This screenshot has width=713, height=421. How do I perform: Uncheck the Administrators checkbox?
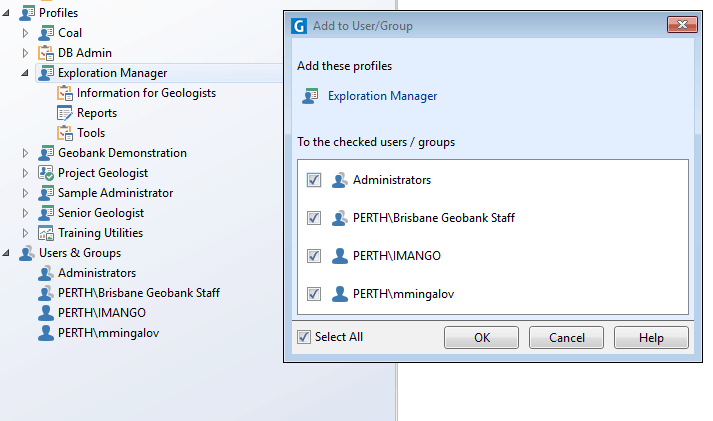314,180
